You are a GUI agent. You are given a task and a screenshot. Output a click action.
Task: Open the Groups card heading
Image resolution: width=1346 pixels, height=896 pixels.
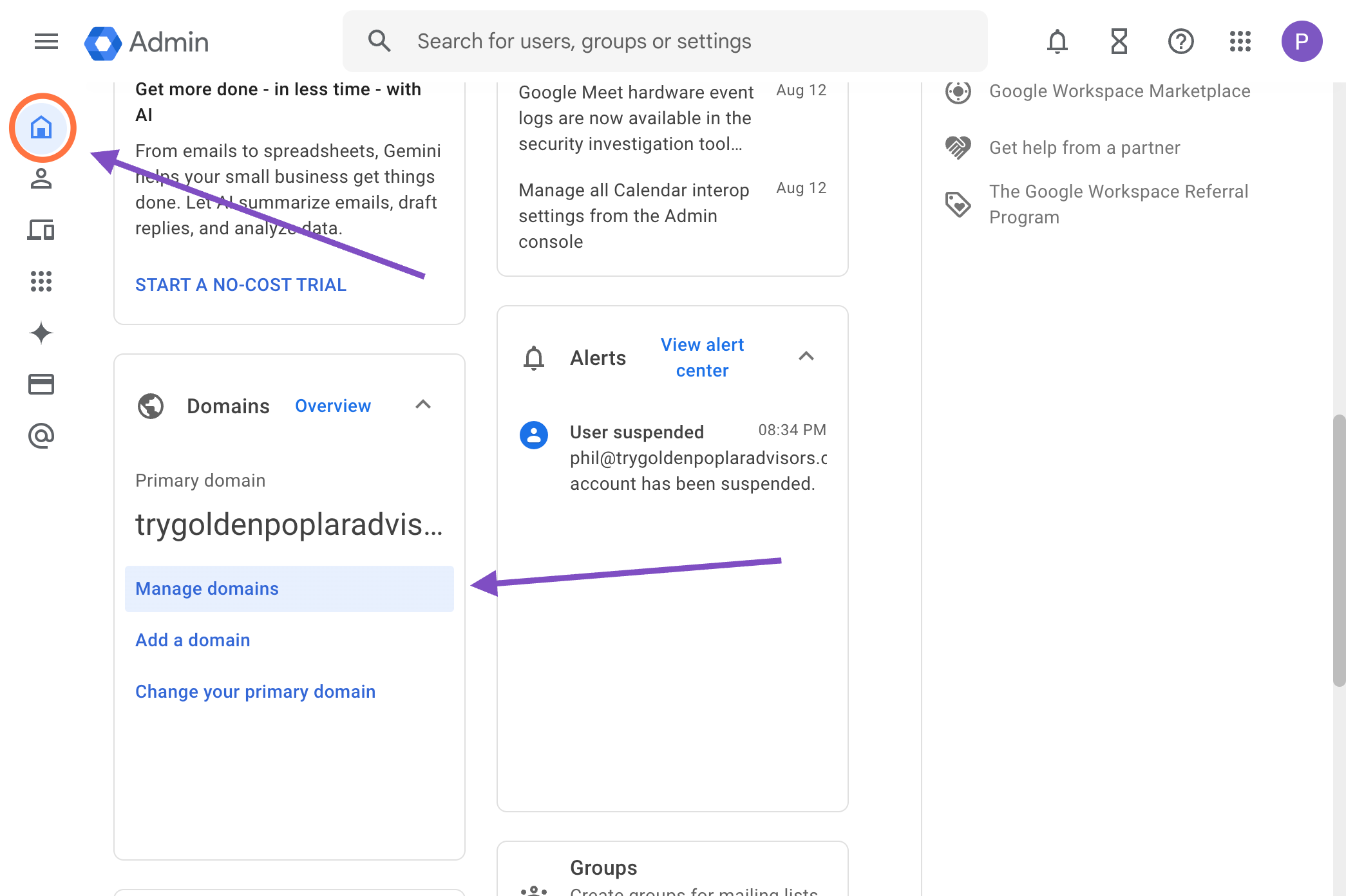603,868
